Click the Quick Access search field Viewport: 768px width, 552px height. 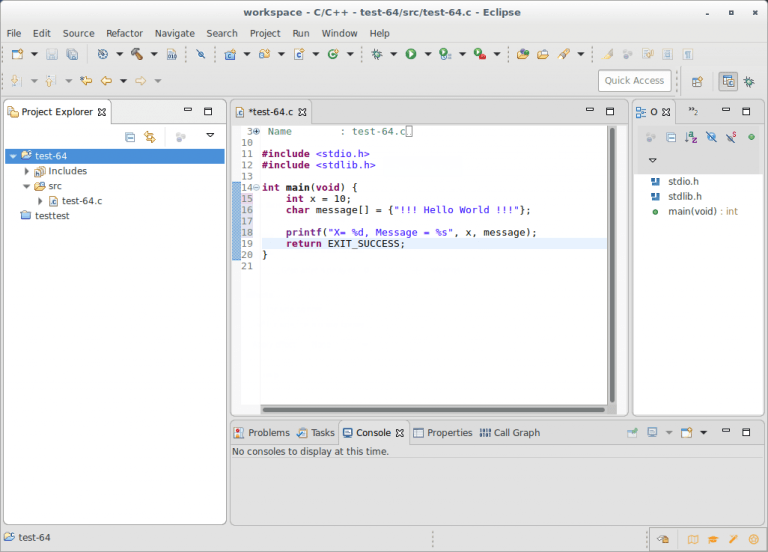(634, 81)
